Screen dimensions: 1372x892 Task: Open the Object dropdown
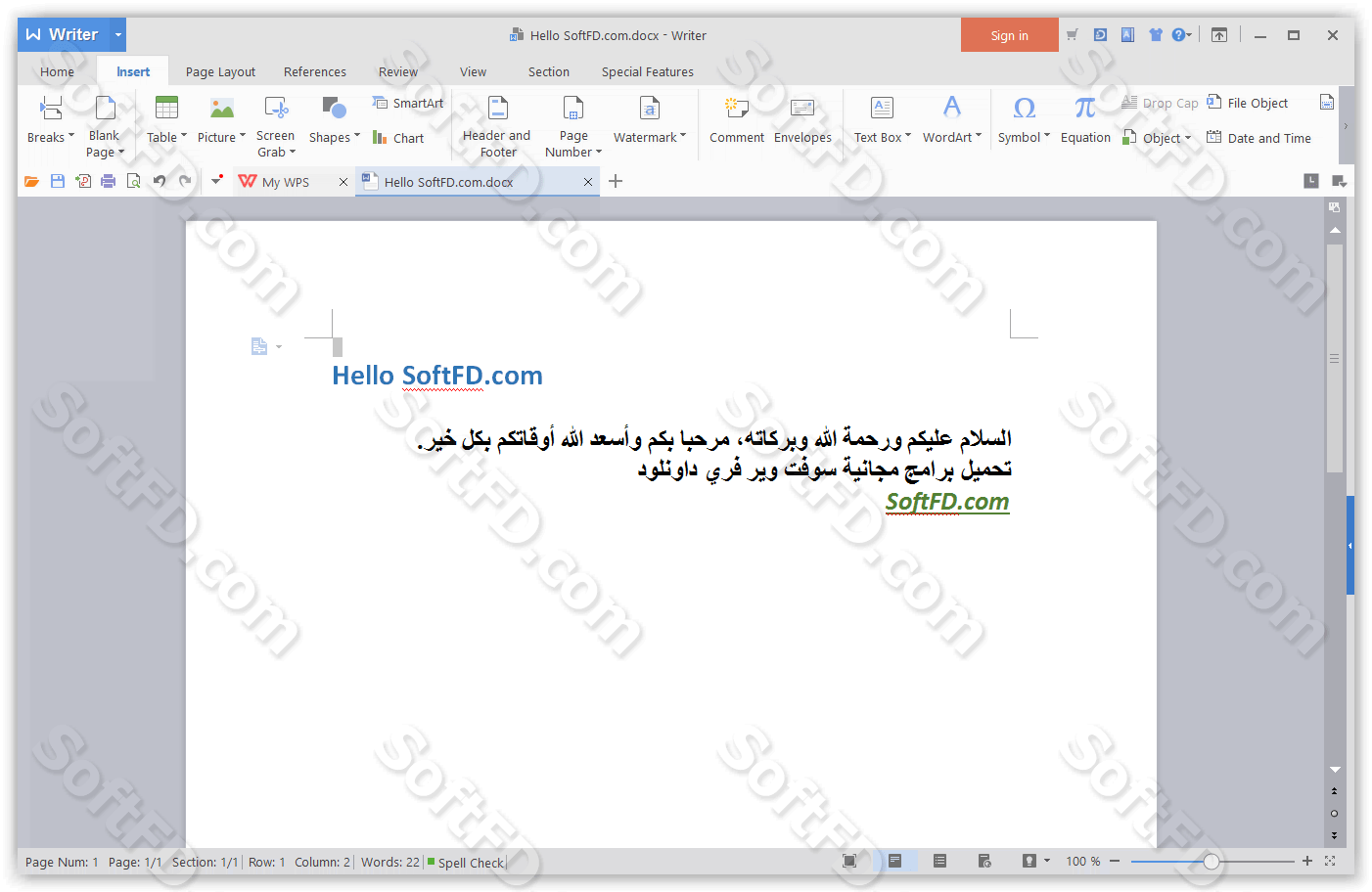click(1158, 138)
